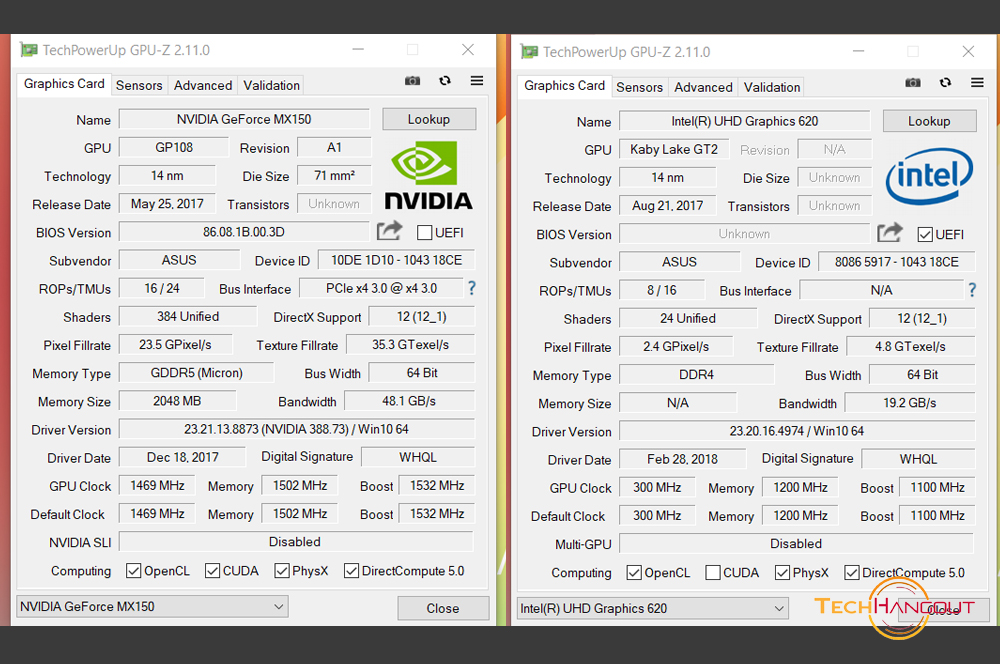Click the May 25, 2017 release date value
This screenshot has width=1000, height=664.
167,204
